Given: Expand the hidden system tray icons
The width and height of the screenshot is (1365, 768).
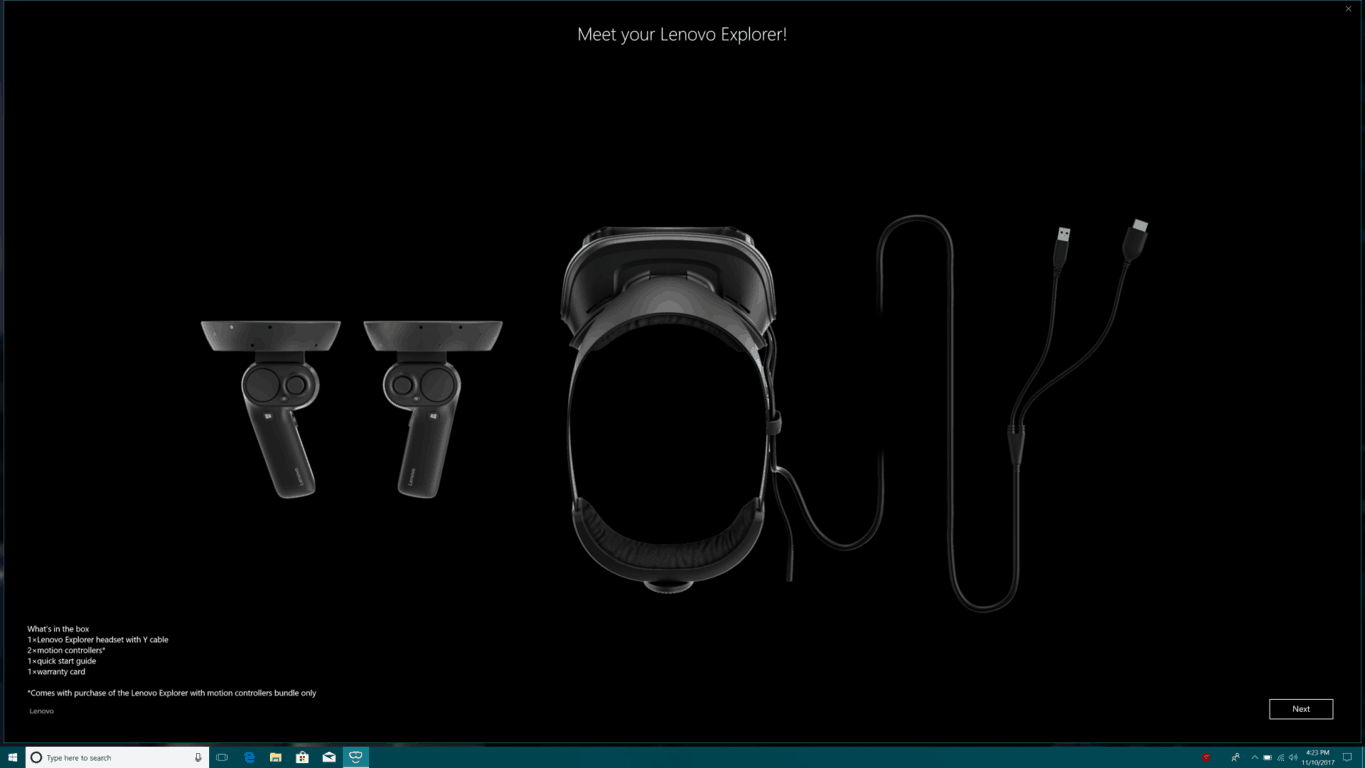Looking at the screenshot, I should coord(1254,758).
